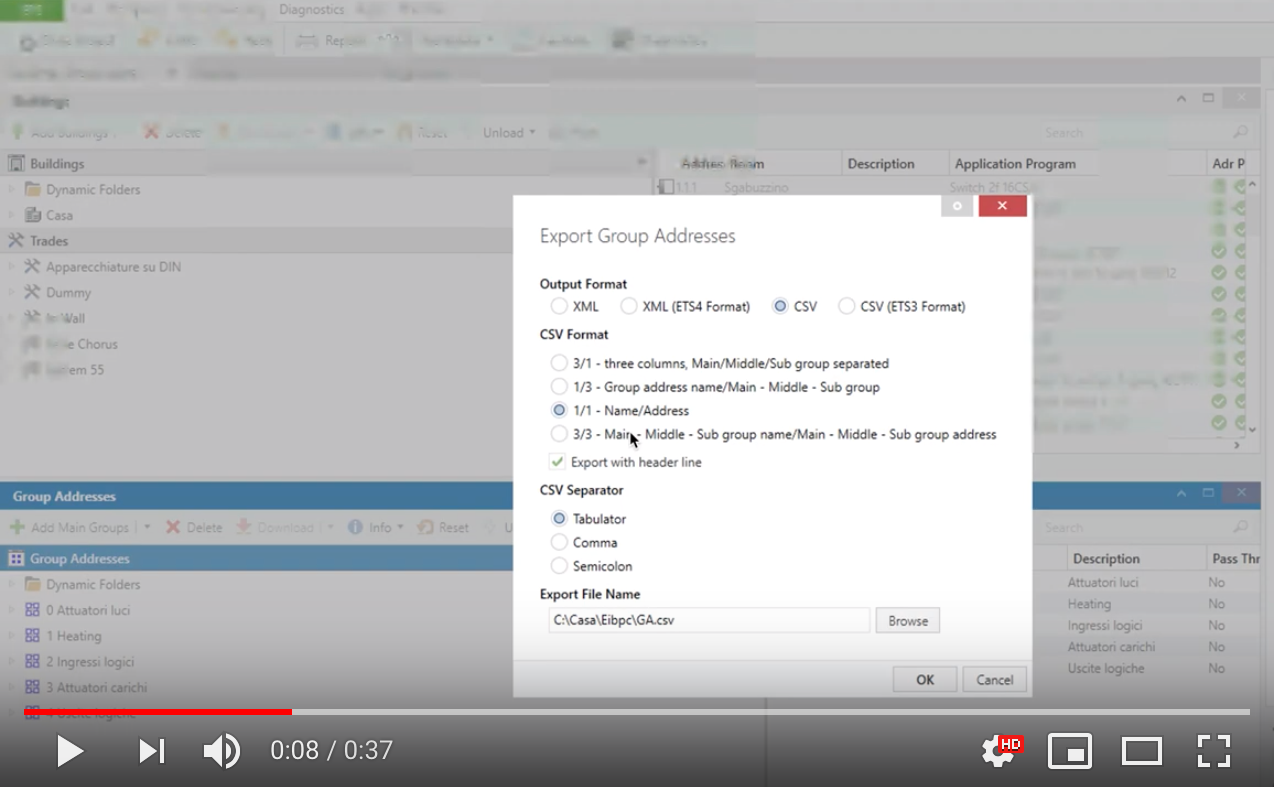The width and height of the screenshot is (1274, 790).
Task: Click scroll-down arrow of devices list
Action: [x=1253, y=429]
